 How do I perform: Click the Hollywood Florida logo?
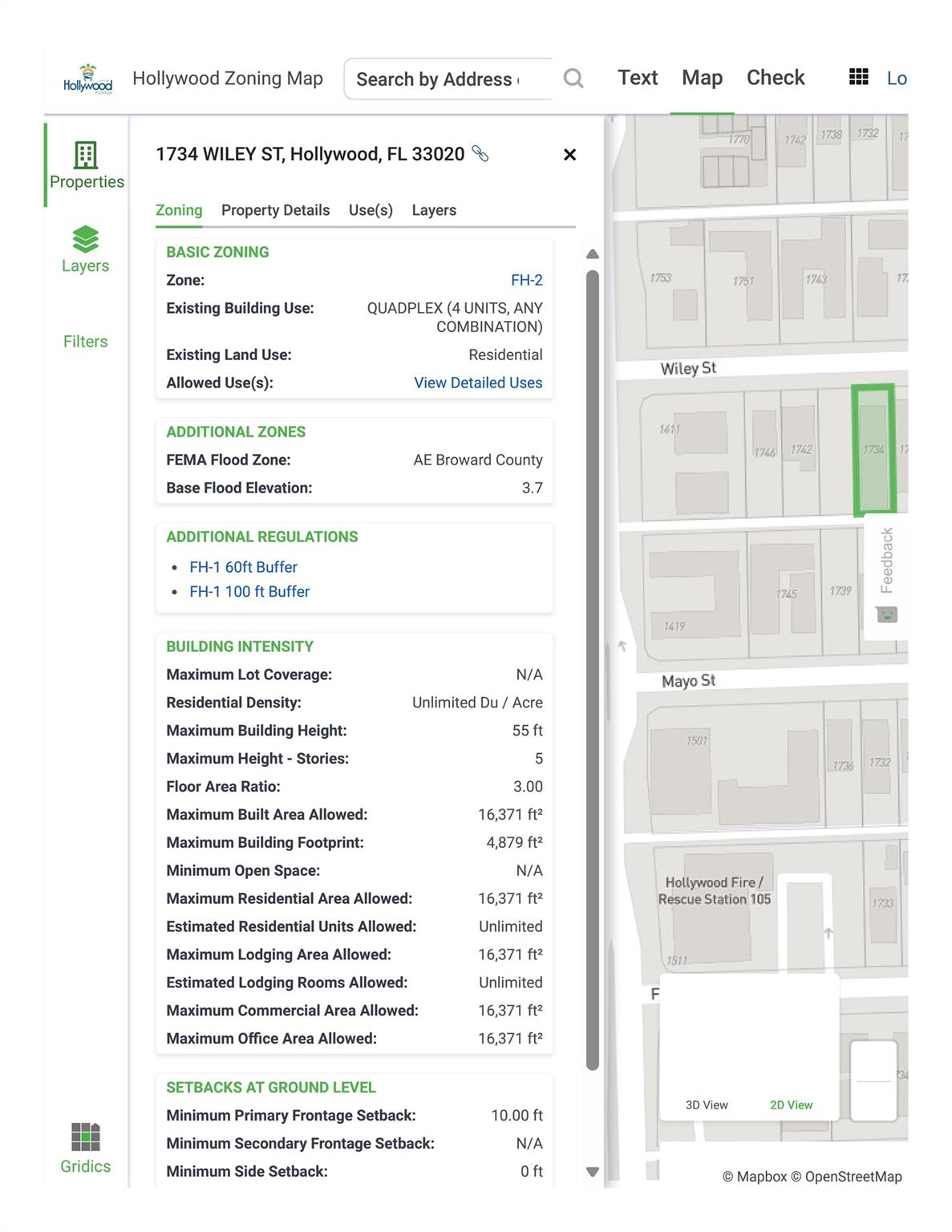[87, 79]
